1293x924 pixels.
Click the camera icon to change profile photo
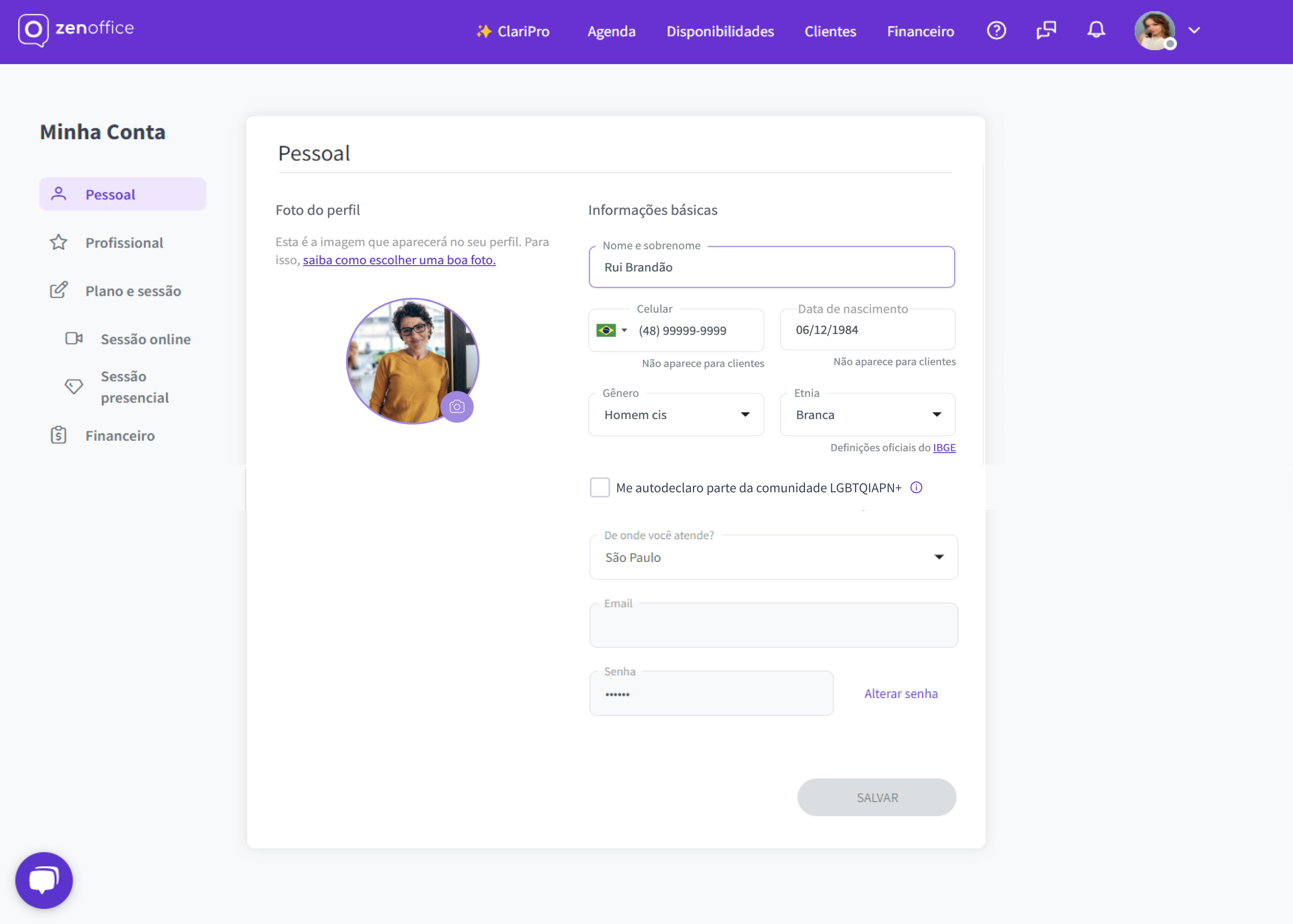(x=457, y=406)
